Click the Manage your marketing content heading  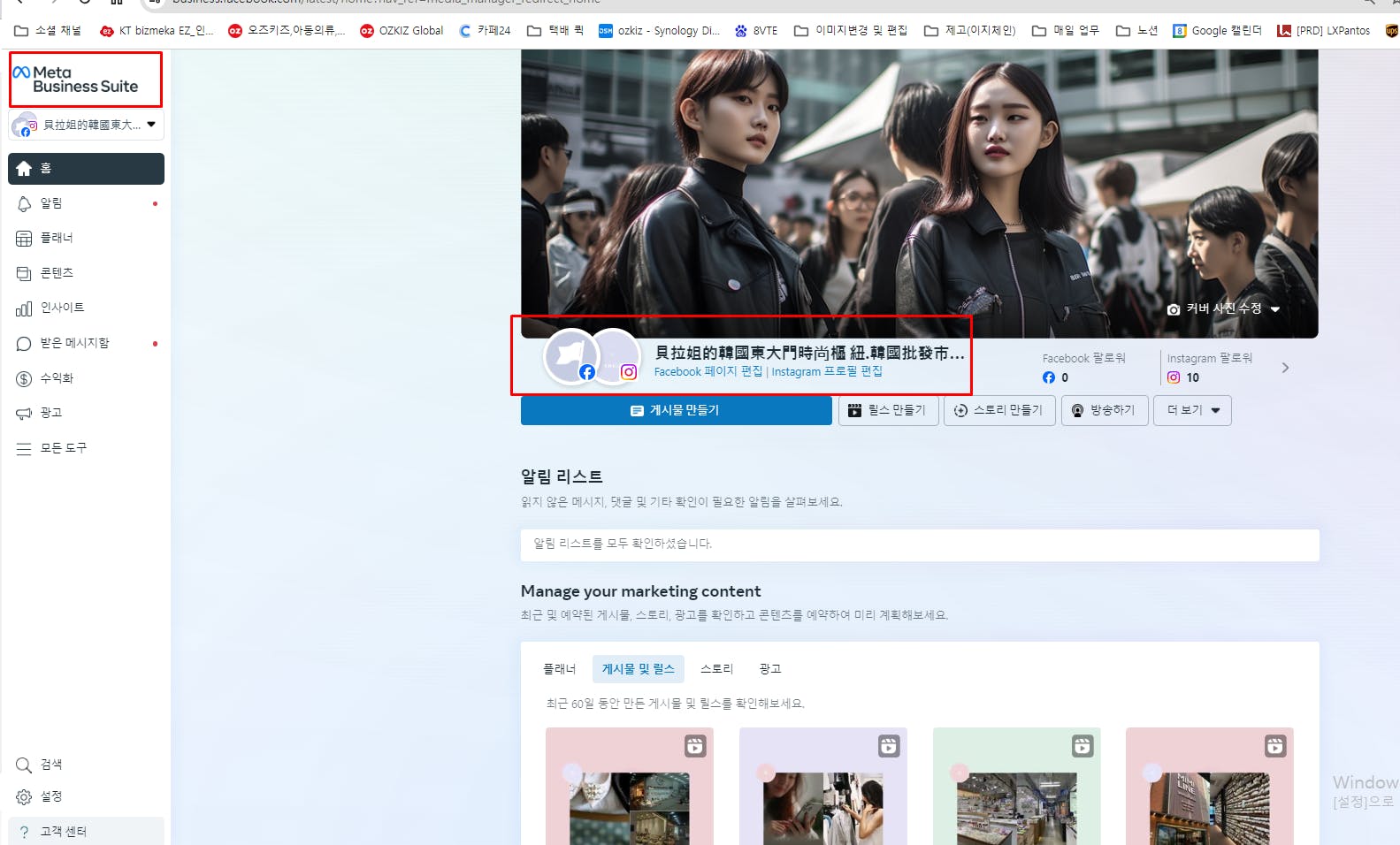640,591
